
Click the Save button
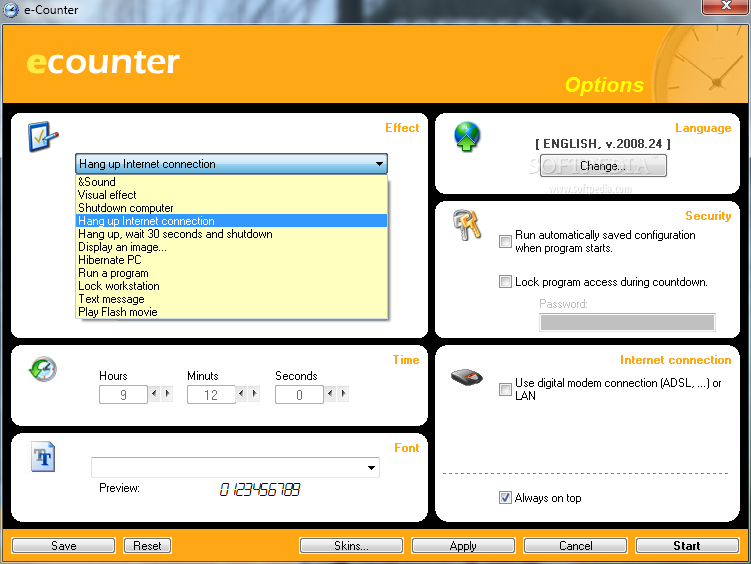click(64, 545)
